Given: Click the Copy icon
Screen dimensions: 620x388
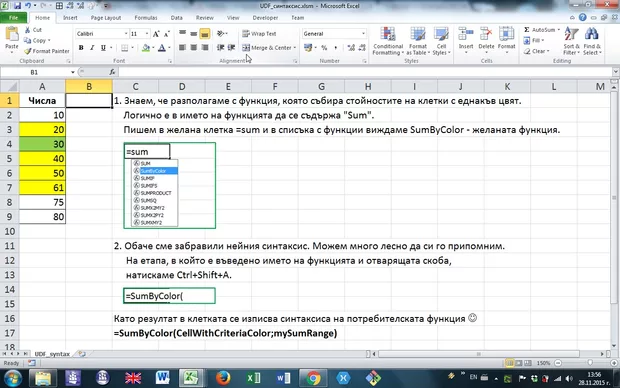Looking at the screenshot, I should pos(27,40).
